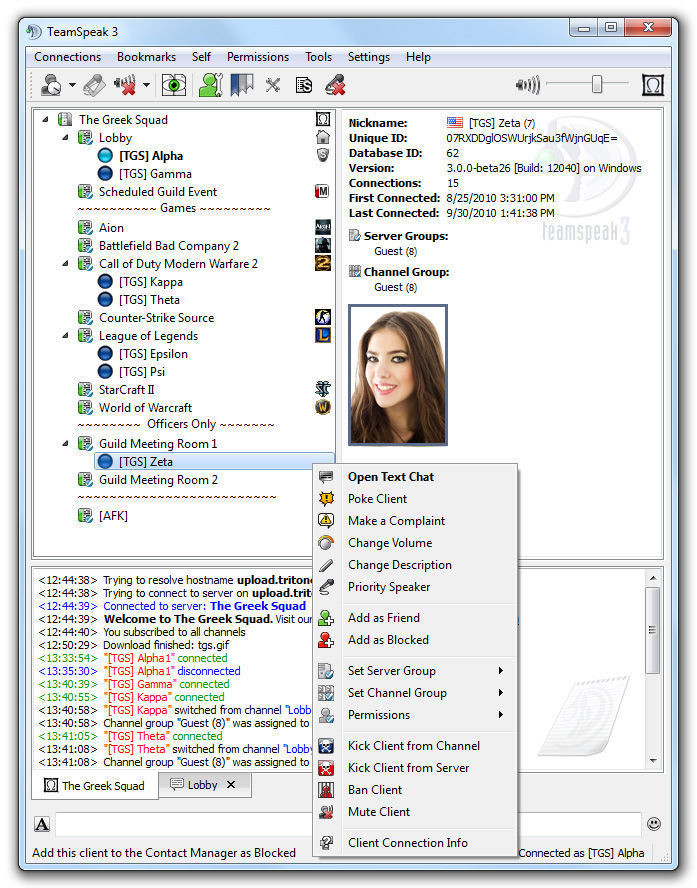Collapse the Lobby channel tree
This screenshot has height=888, width=697.
coord(66,138)
